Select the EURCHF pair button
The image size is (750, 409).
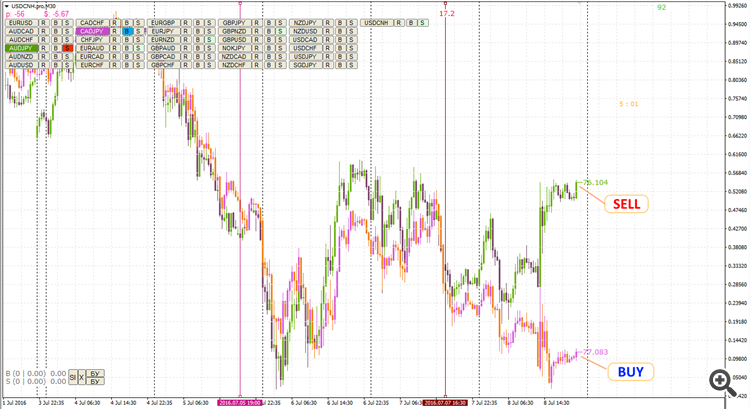click(x=92, y=65)
